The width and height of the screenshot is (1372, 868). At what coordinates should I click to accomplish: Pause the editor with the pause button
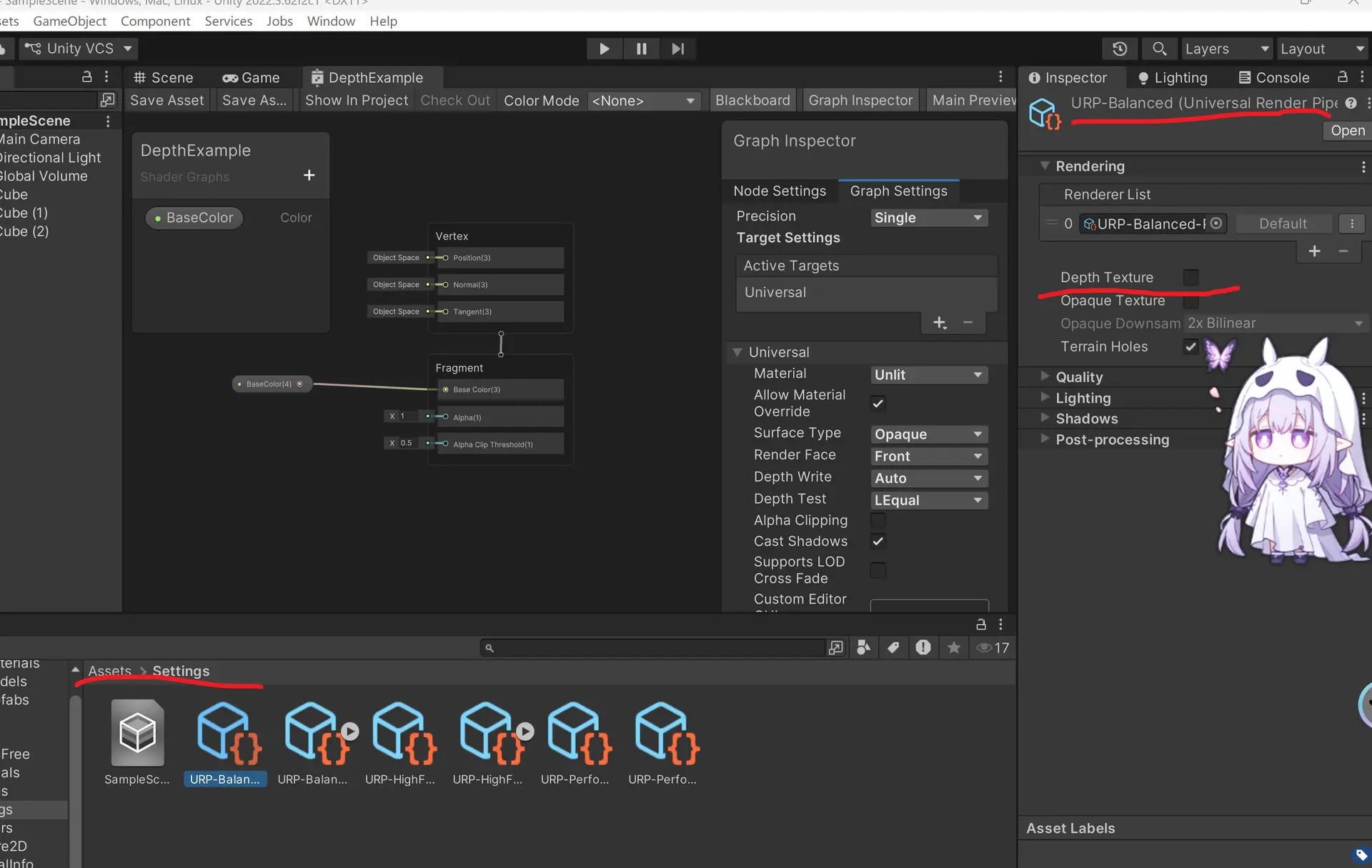click(x=641, y=49)
